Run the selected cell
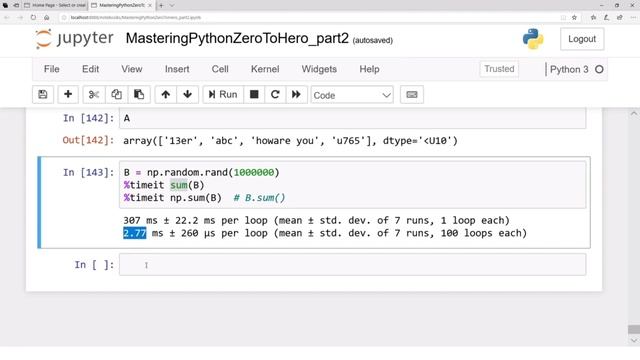 (223, 95)
